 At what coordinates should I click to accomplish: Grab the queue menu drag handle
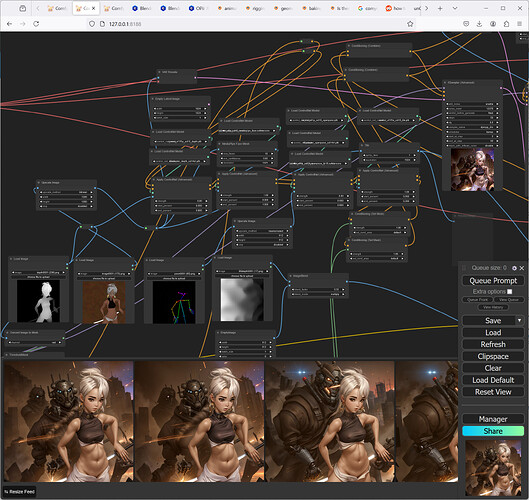(x=464, y=268)
